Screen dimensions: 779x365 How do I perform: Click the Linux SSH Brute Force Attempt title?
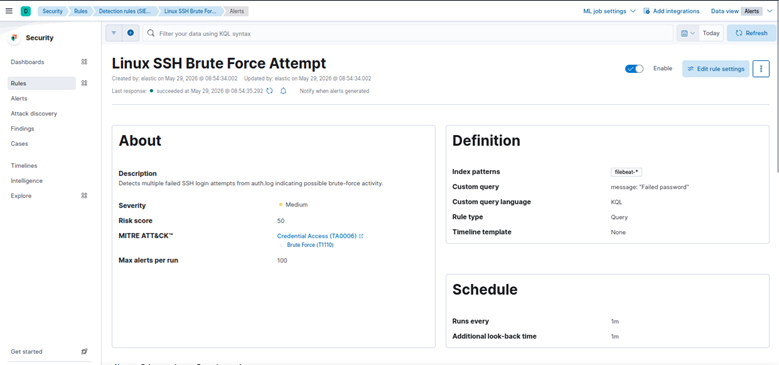point(219,63)
